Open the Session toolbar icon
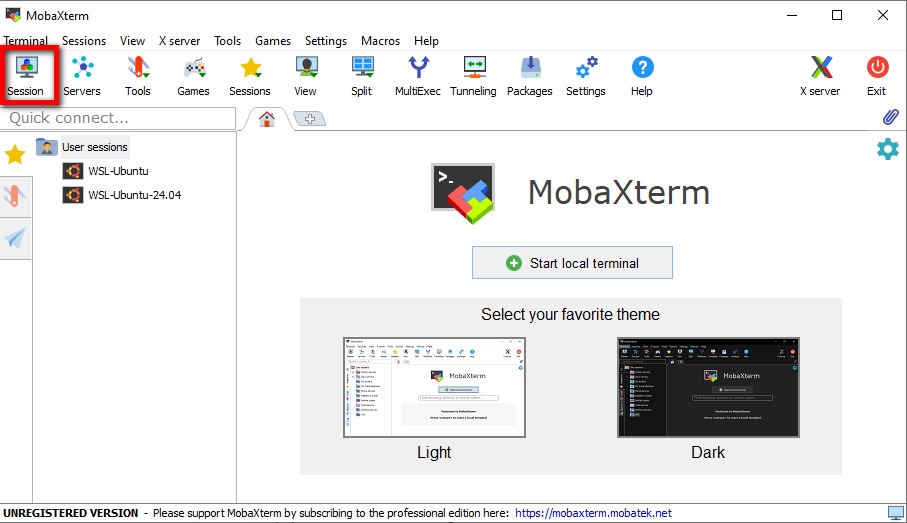 [26, 75]
